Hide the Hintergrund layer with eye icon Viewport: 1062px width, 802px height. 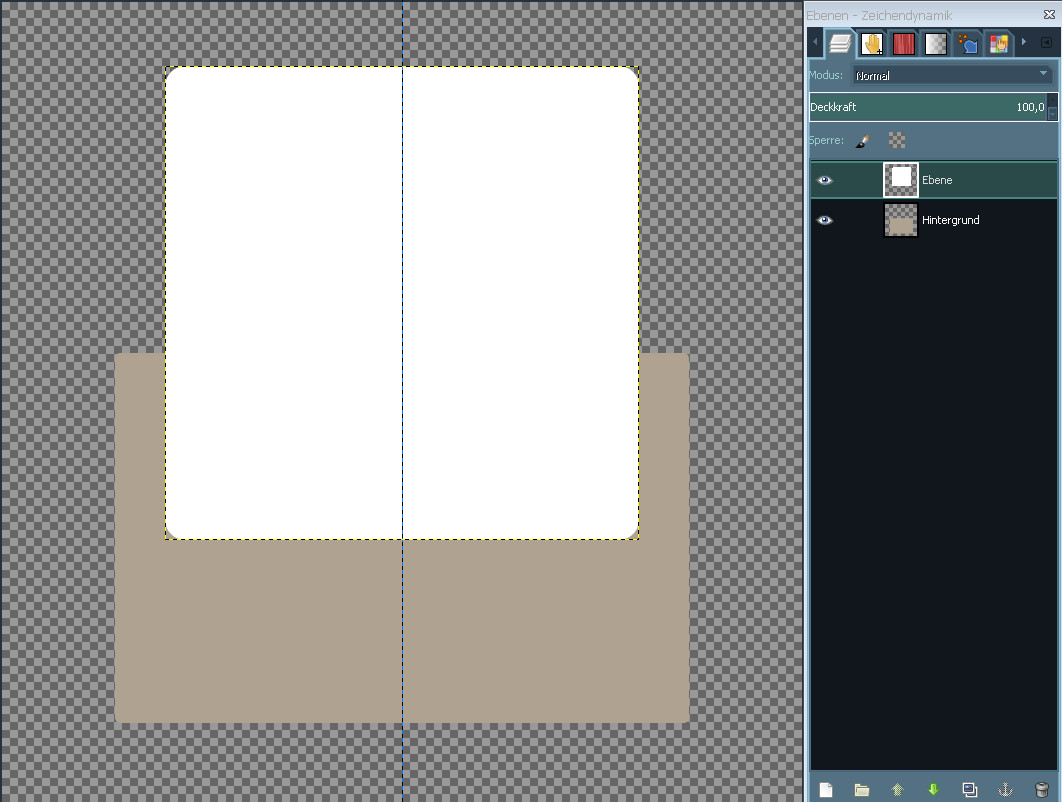coord(825,221)
